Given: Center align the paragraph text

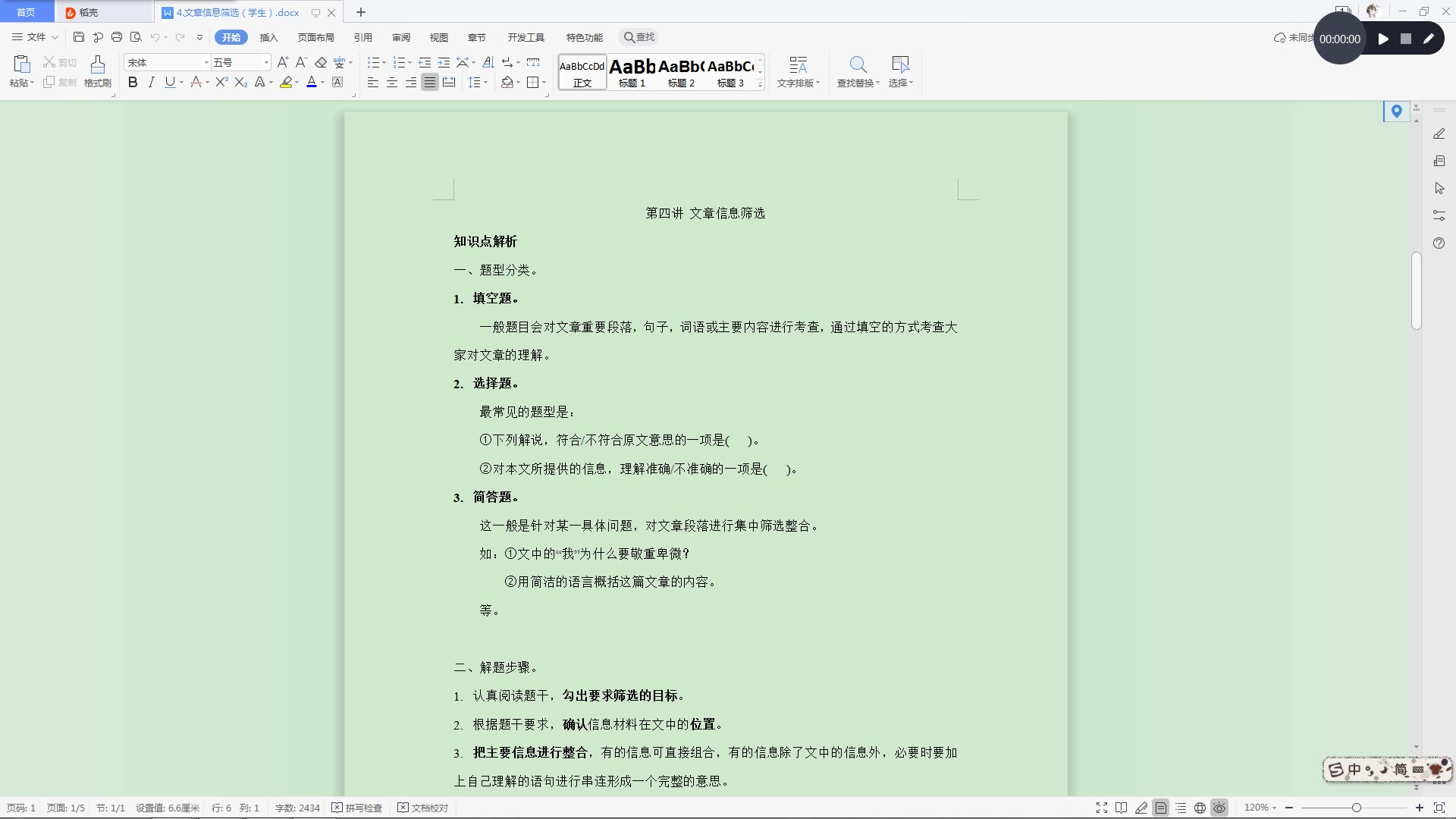Looking at the screenshot, I should [392, 83].
